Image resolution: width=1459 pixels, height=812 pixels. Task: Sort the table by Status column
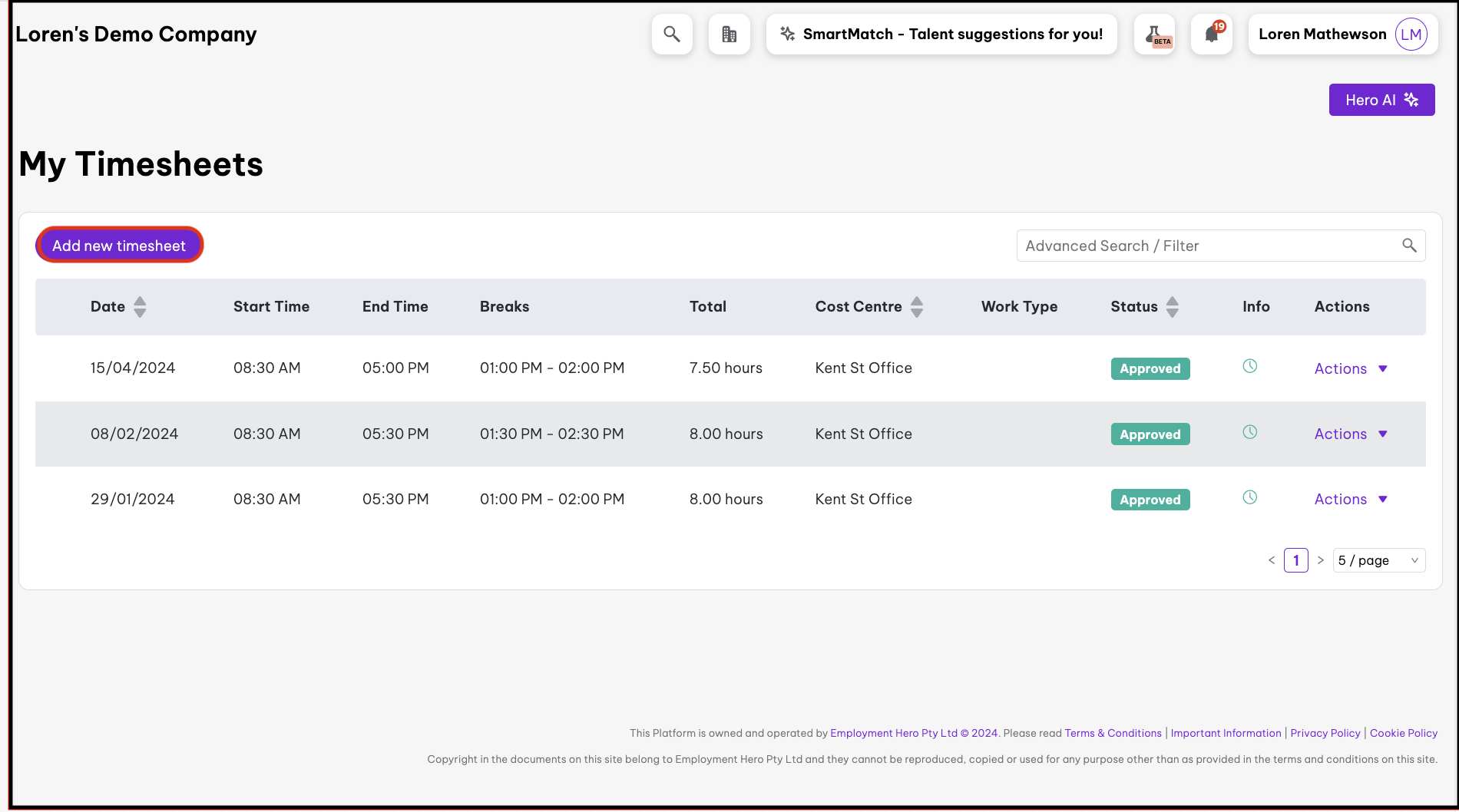coord(1172,307)
